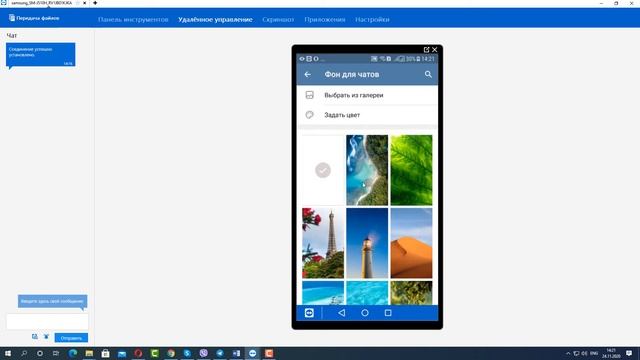The height and width of the screenshot is (360, 640).
Task: Open the Панель инструментов tab
Action: point(133,20)
